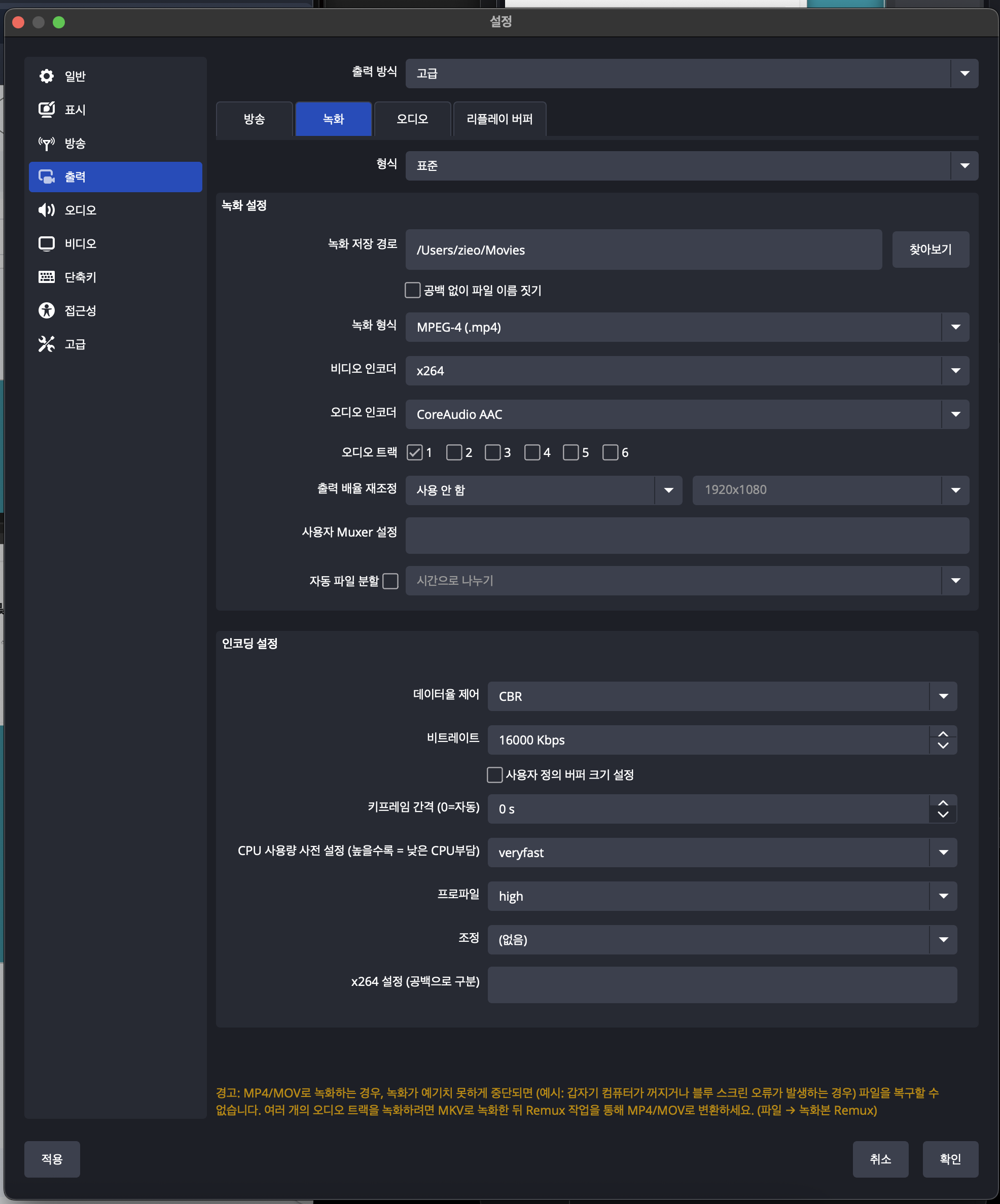This screenshot has height=1204, width=1000.
Task: Toggle audio track 2 checkbox
Action: [x=453, y=452]
